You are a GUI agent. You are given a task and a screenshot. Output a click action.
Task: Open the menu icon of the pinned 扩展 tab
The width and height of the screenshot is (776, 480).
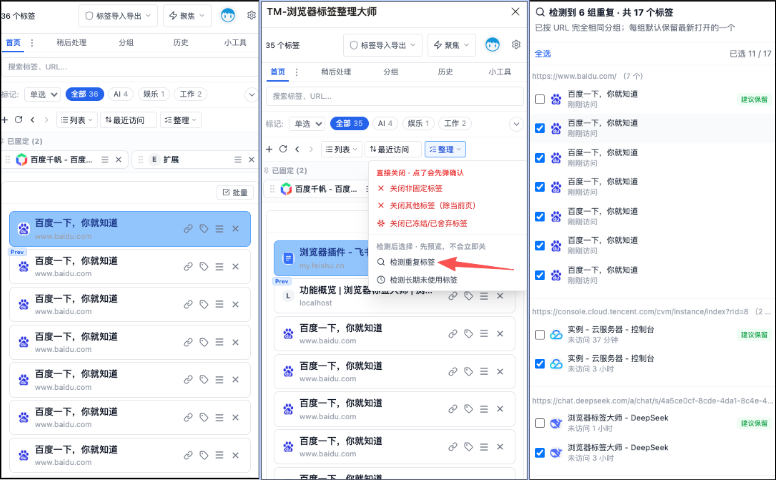click(238, 159)
